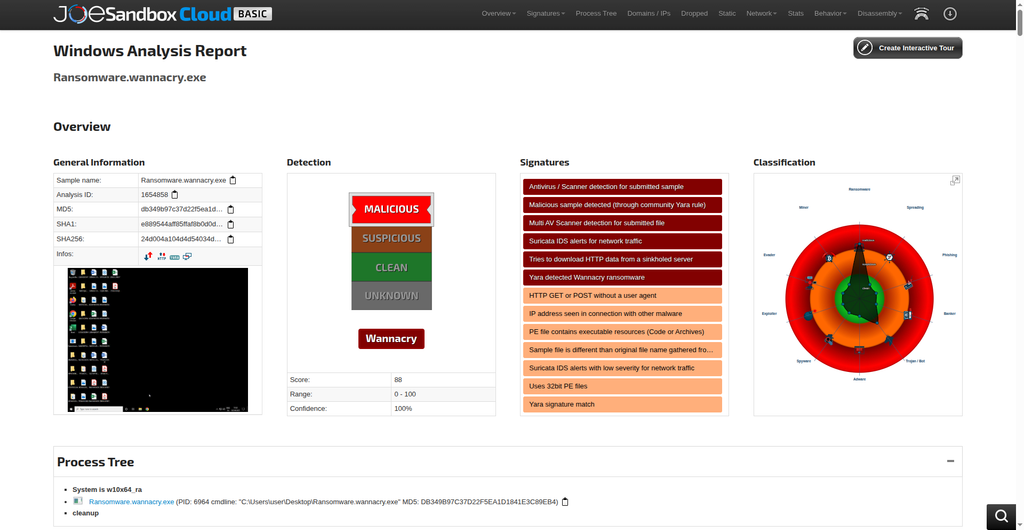The height and width of the screenshot is (530, 1024).
Task: Enlarge the Classification chart with the expand icon
Action: pos(955,180)
